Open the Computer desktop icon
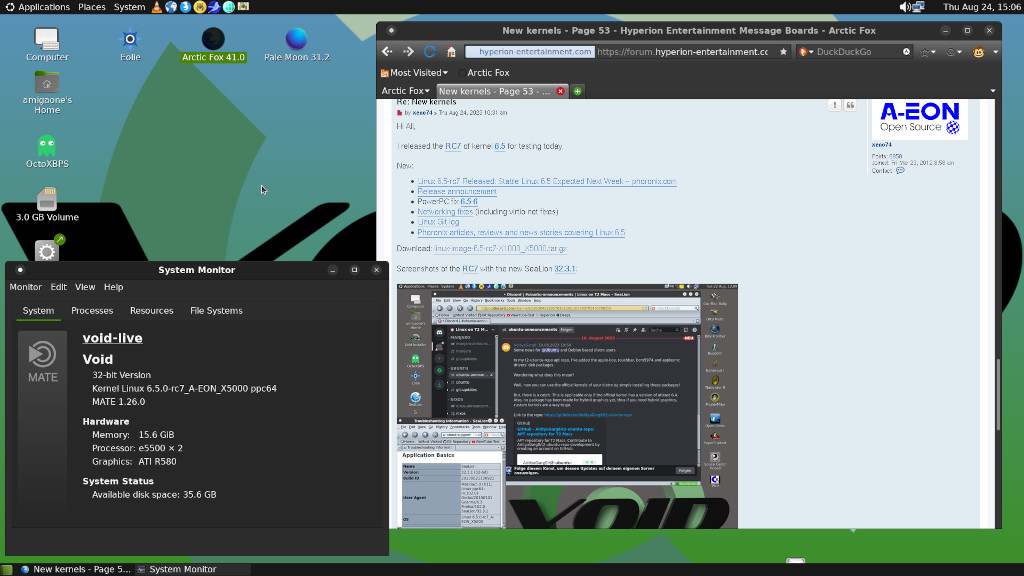Viewport: 1024px width, 576px height. coord(47,44)
